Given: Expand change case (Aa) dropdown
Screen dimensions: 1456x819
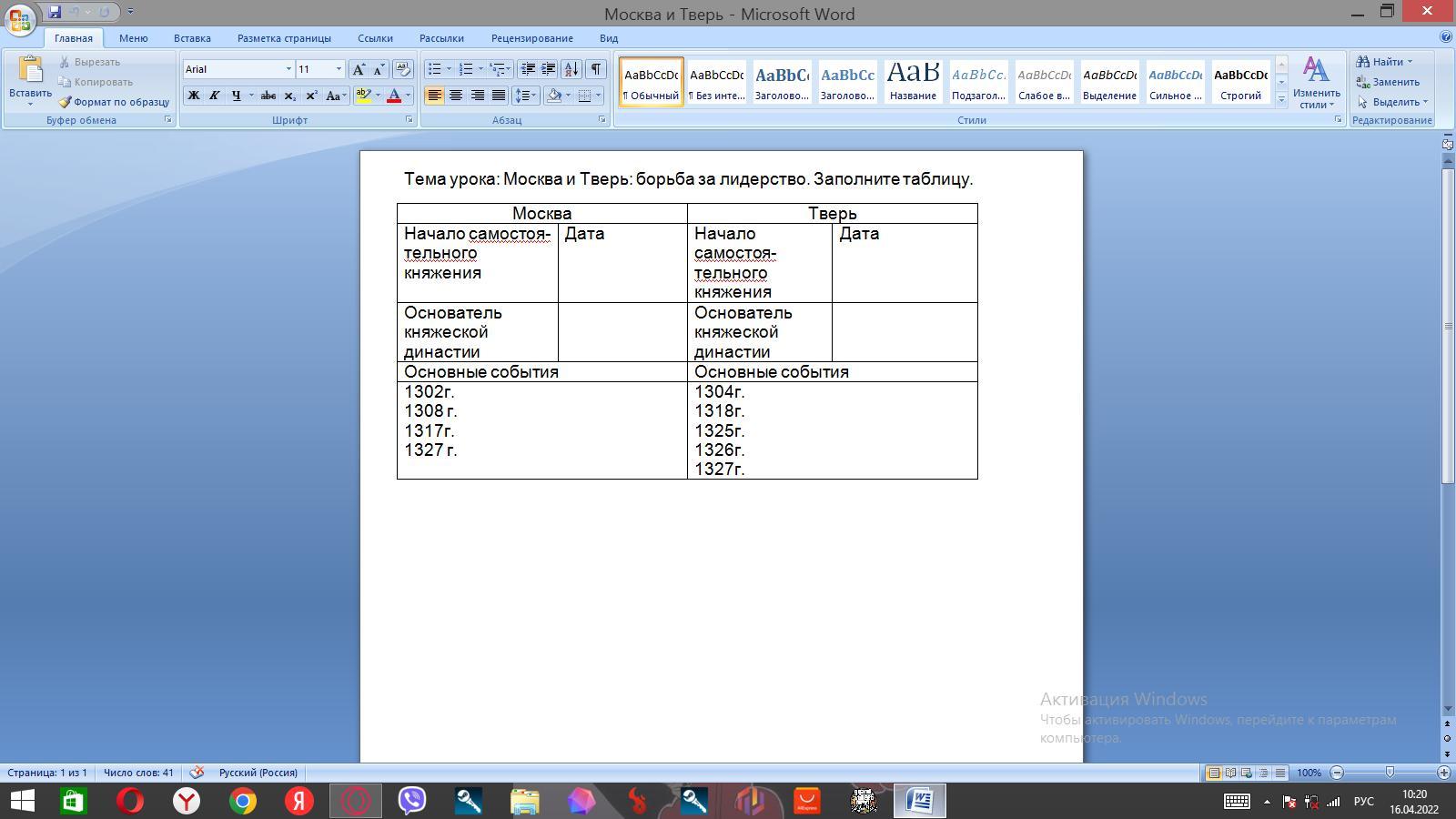Looking at the screenshot, I should click(336, 96).
